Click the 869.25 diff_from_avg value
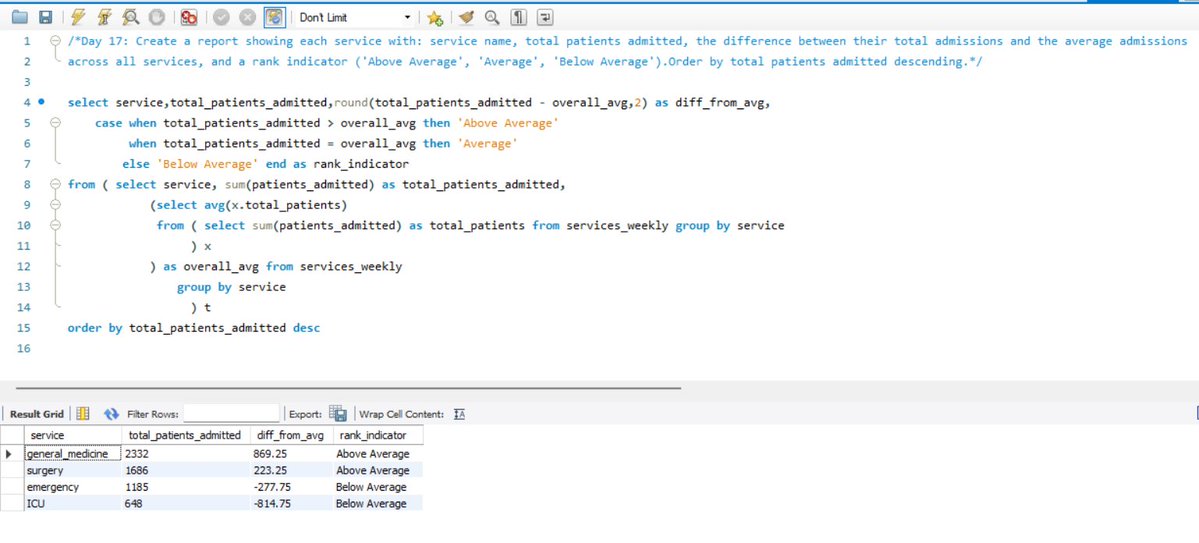The image size is (1199, 543). point(291,454)
